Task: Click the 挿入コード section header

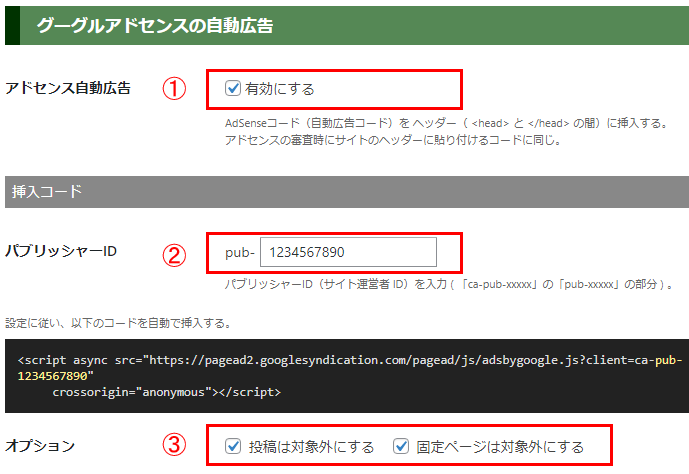Action: [347, 192]
